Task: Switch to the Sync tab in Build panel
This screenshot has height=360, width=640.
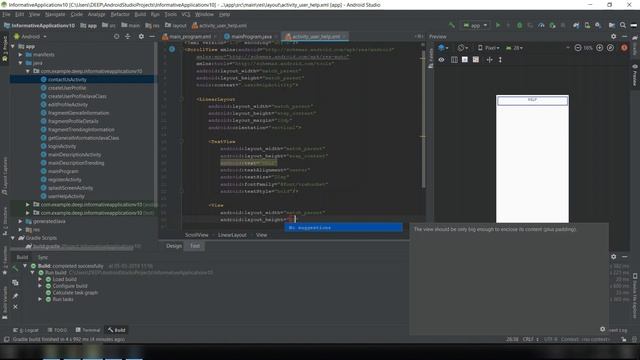Action: (43, 257)
